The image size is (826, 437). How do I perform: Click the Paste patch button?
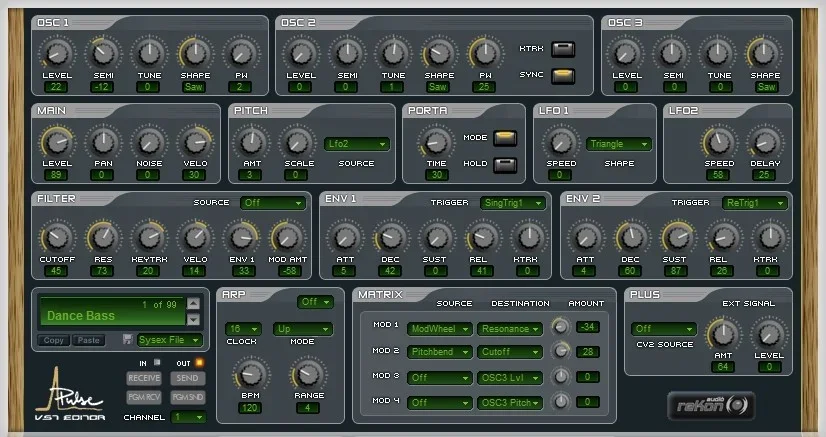tap(88, 341)
